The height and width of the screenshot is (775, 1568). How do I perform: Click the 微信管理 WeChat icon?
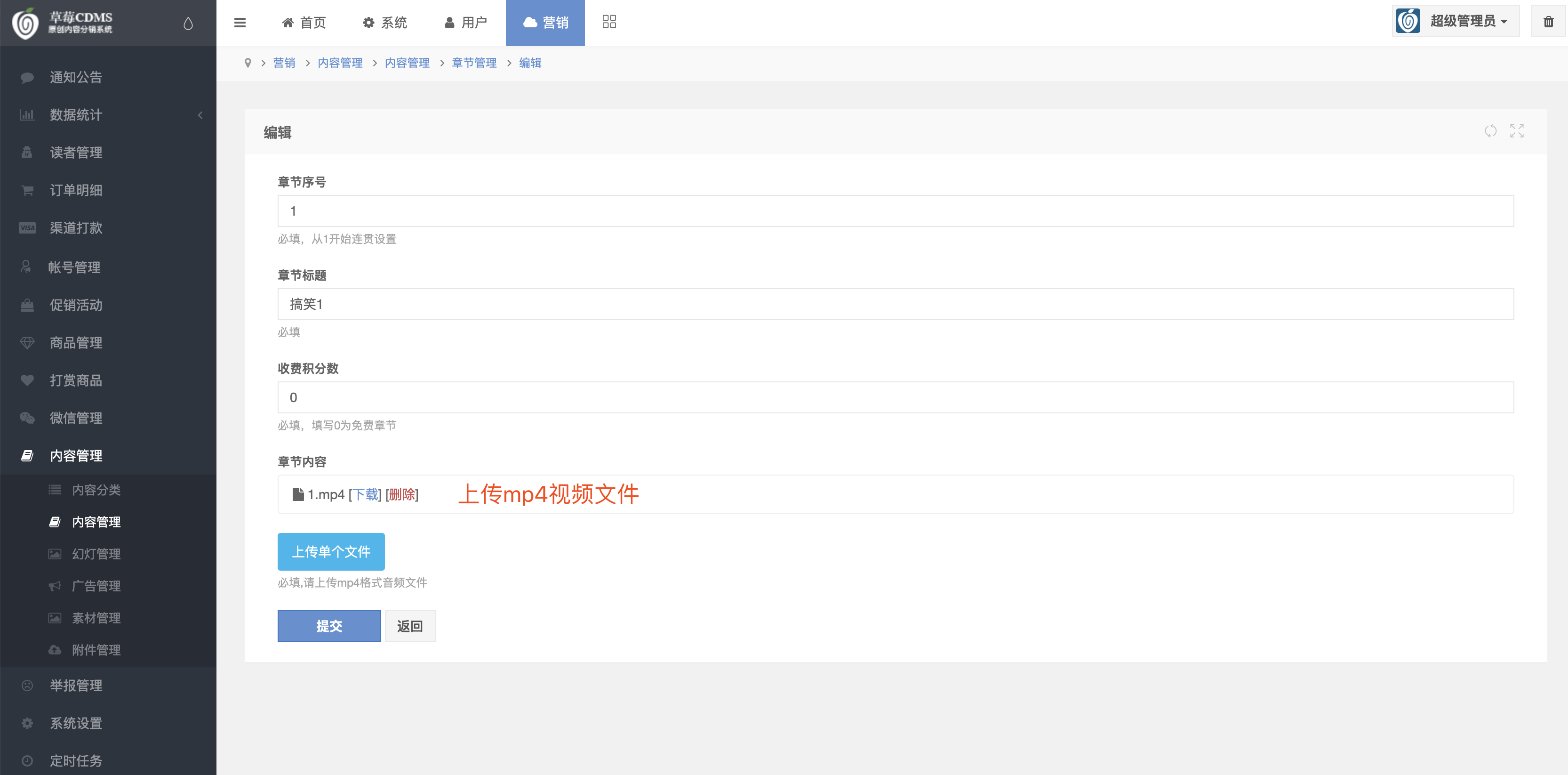(x=27, y=418)
